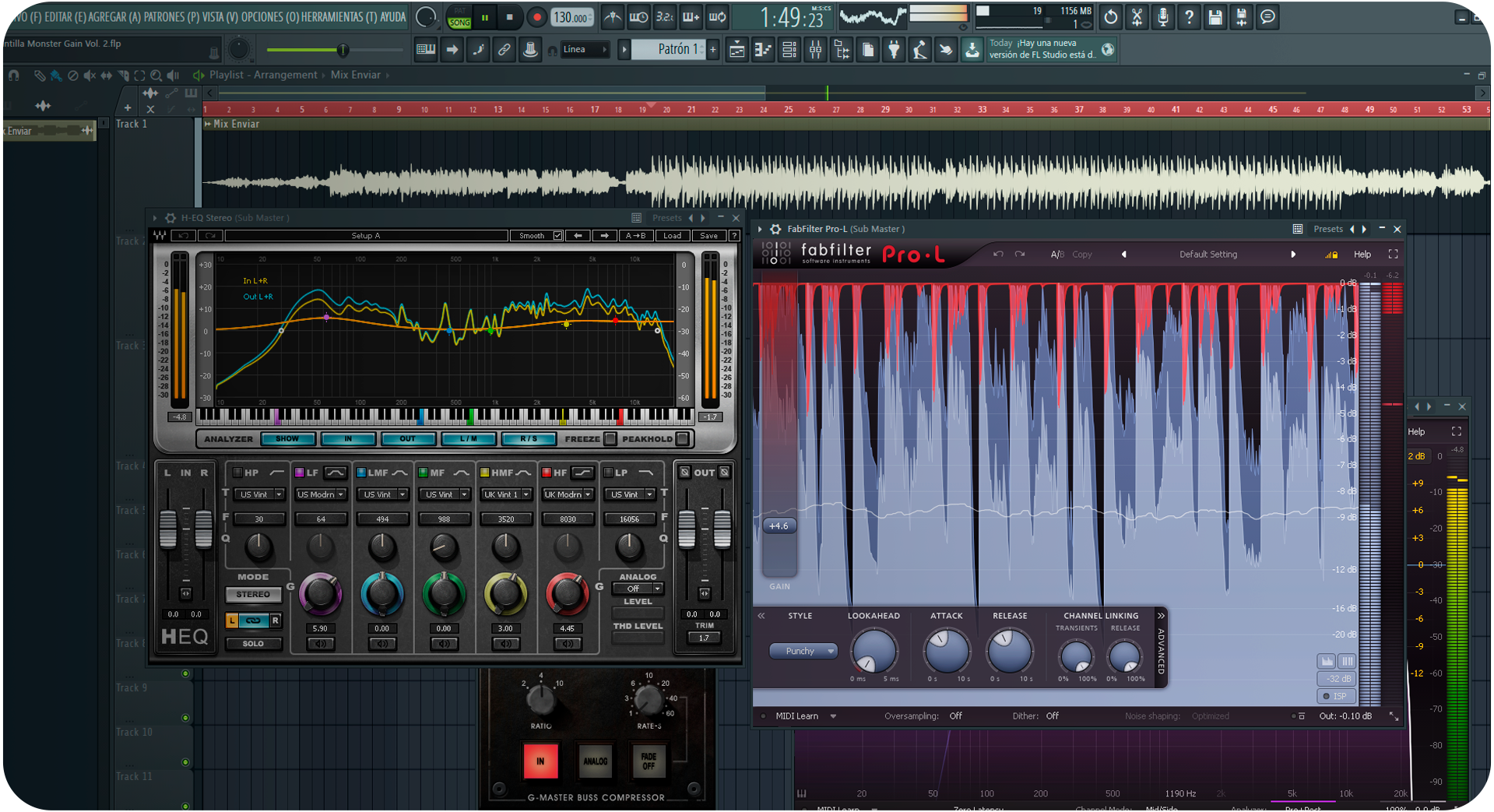Open the Punchy style dropdown in Pro-L
1494x812 pixels.
pos(803,651)
